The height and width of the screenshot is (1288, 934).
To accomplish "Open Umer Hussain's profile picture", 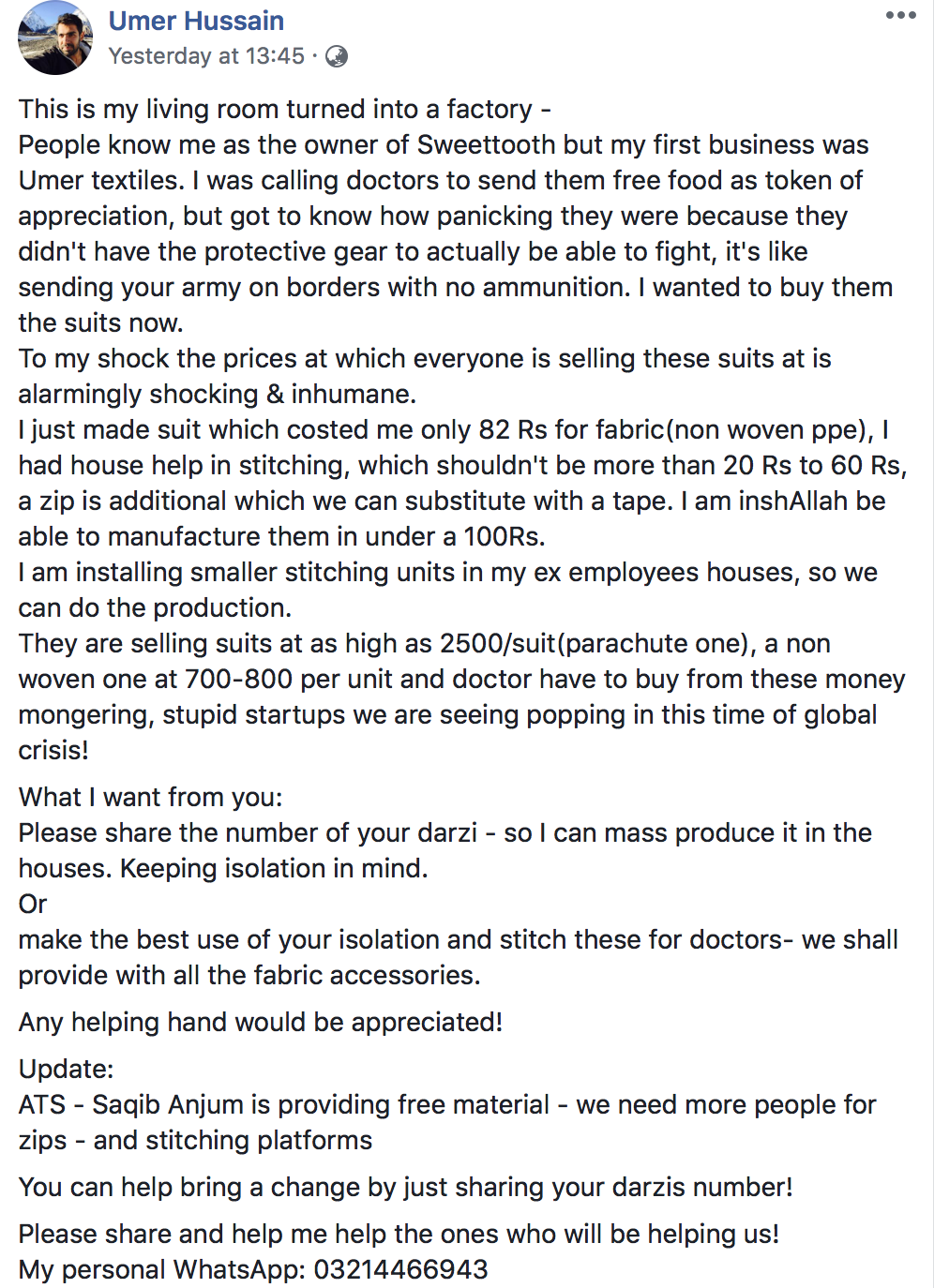I will tap(55, 37).
